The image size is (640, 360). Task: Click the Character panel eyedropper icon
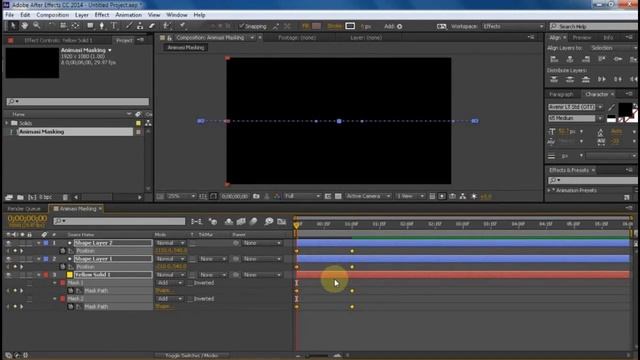[611, 108]
